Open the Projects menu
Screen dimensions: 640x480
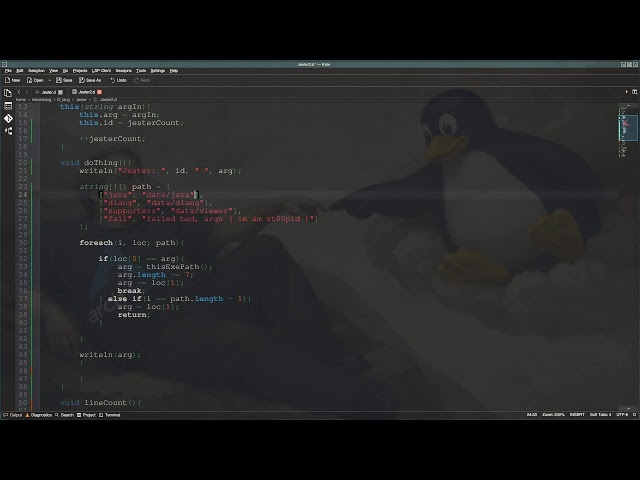(80, 71)
